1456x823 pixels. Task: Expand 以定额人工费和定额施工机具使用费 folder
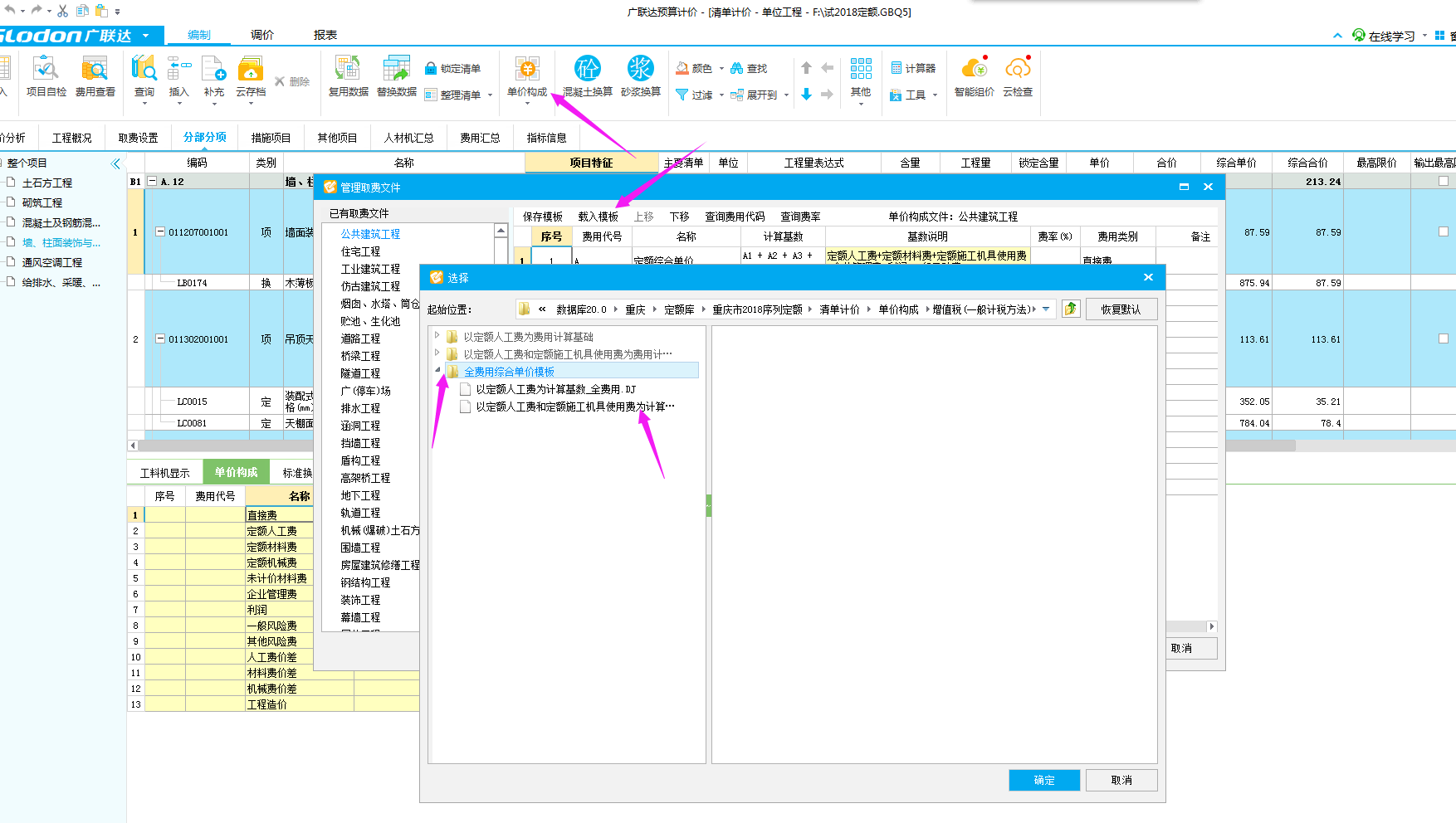(x=437, y=353)
